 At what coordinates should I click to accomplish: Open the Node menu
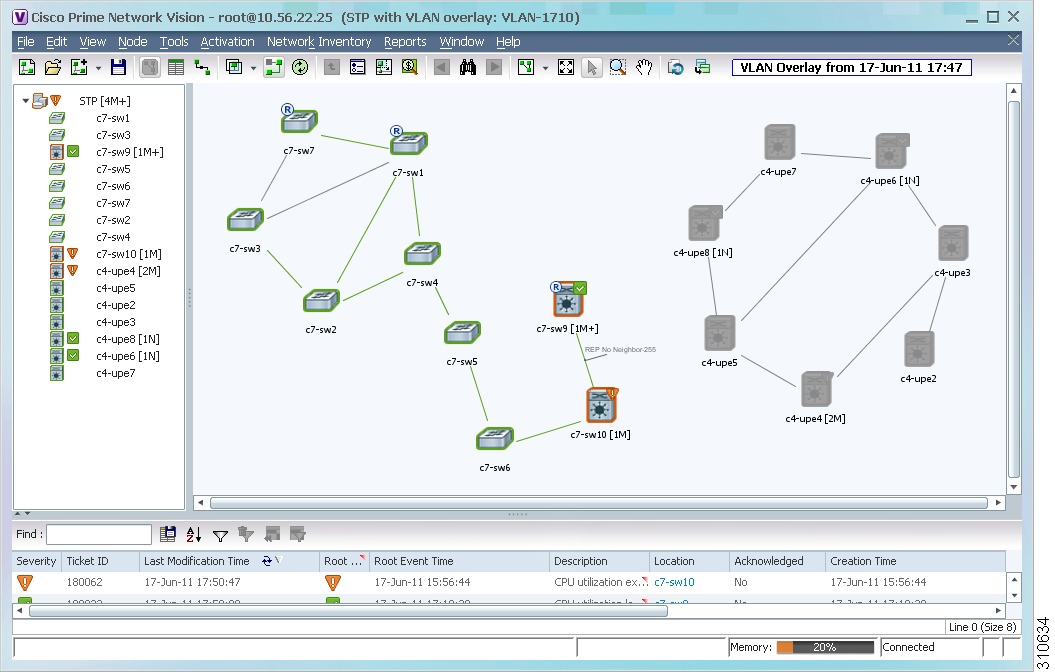click(133, 42)
